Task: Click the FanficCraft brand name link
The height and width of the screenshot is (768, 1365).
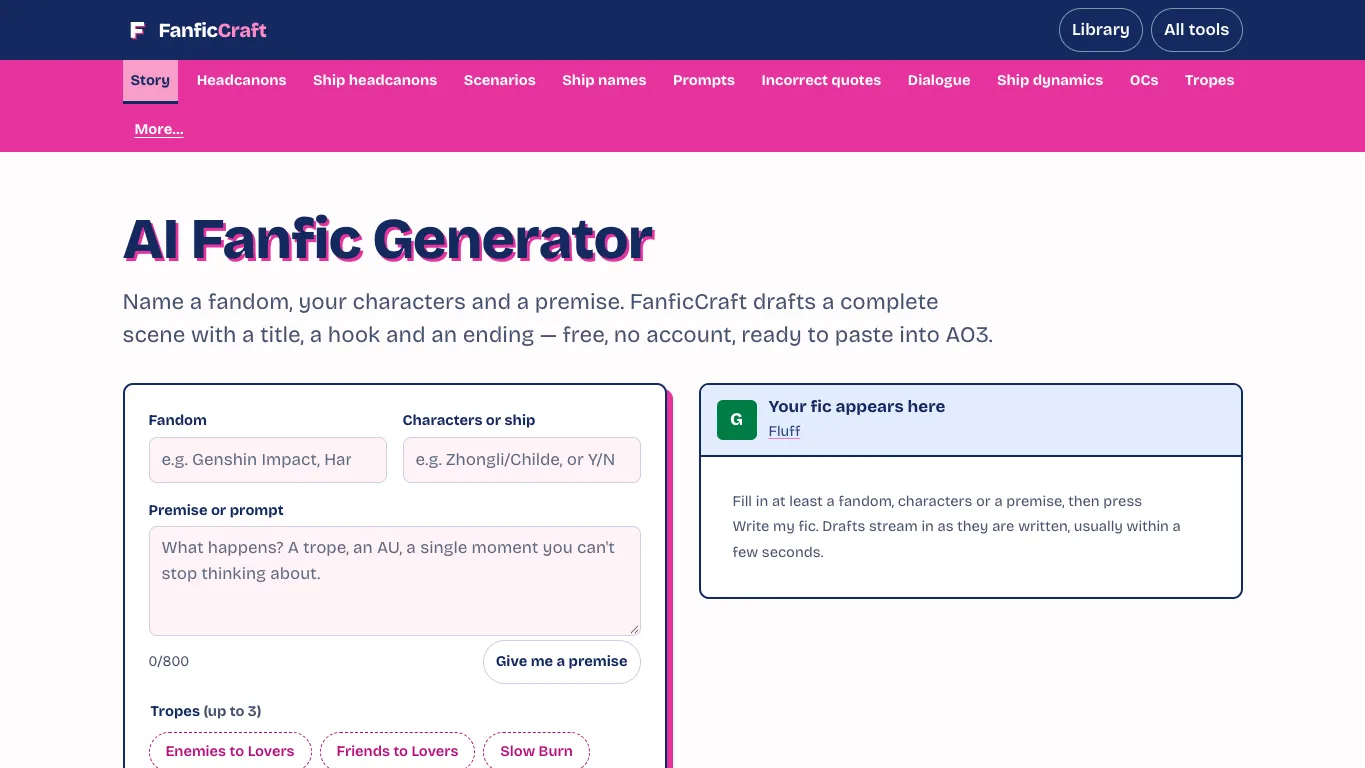Action: 212,30
